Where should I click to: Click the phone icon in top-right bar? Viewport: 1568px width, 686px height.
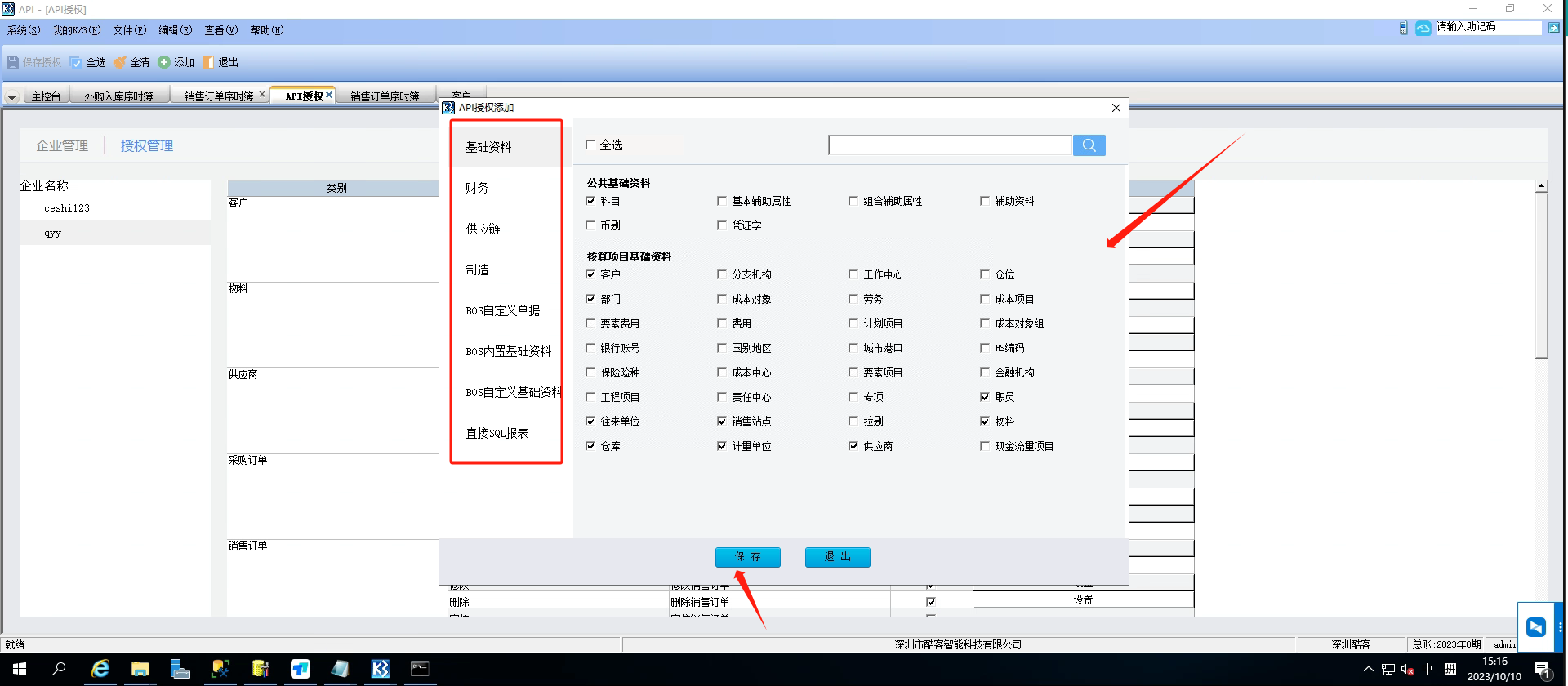(1403, 28)
